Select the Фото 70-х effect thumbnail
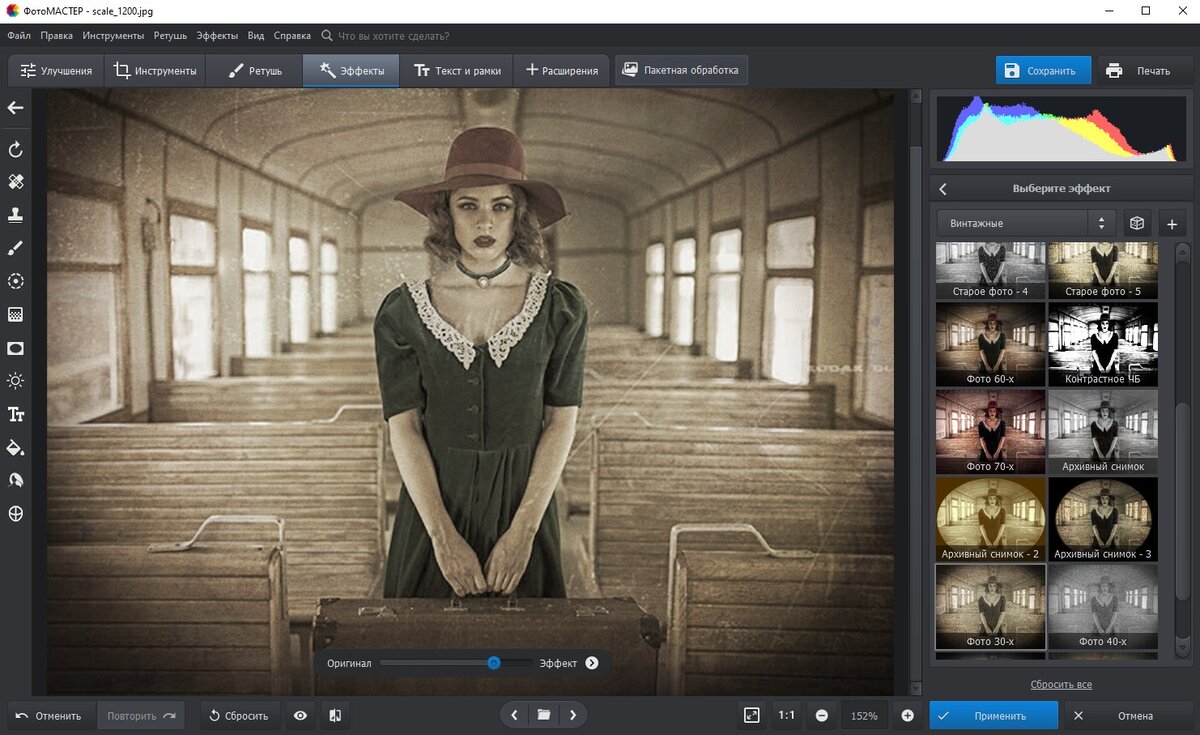The height and width of the screenshot is (735, 1200). 991,432
